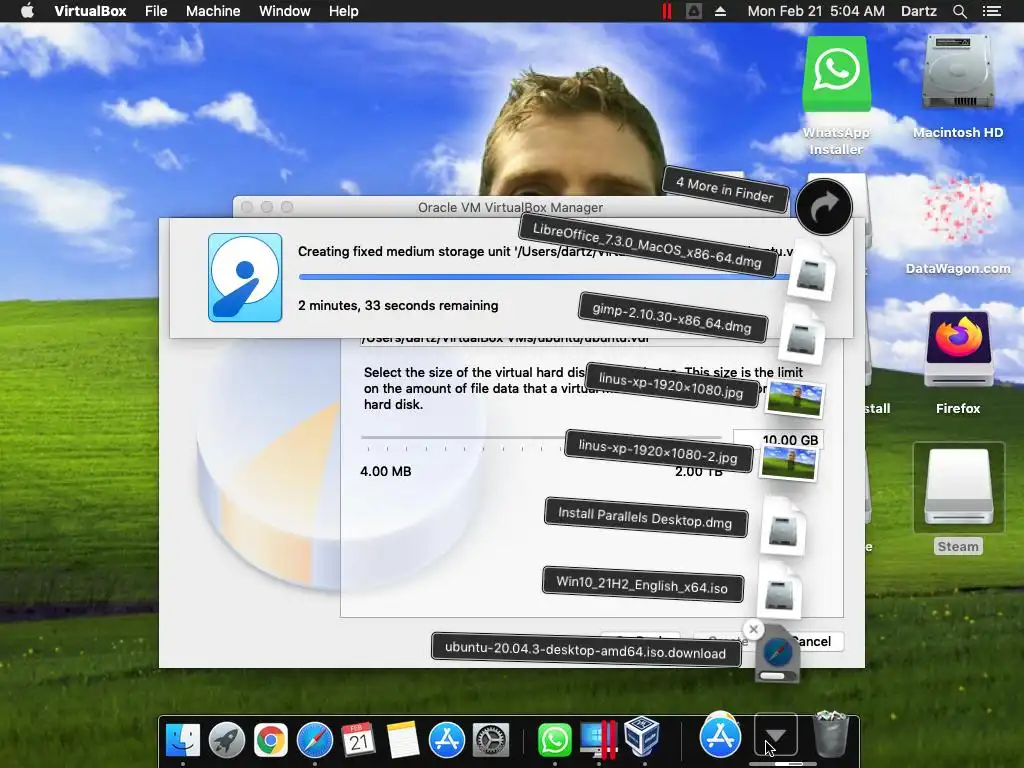Open Finder from the Dock
This screenshot has height=768, width=1024.
(183, 740)
